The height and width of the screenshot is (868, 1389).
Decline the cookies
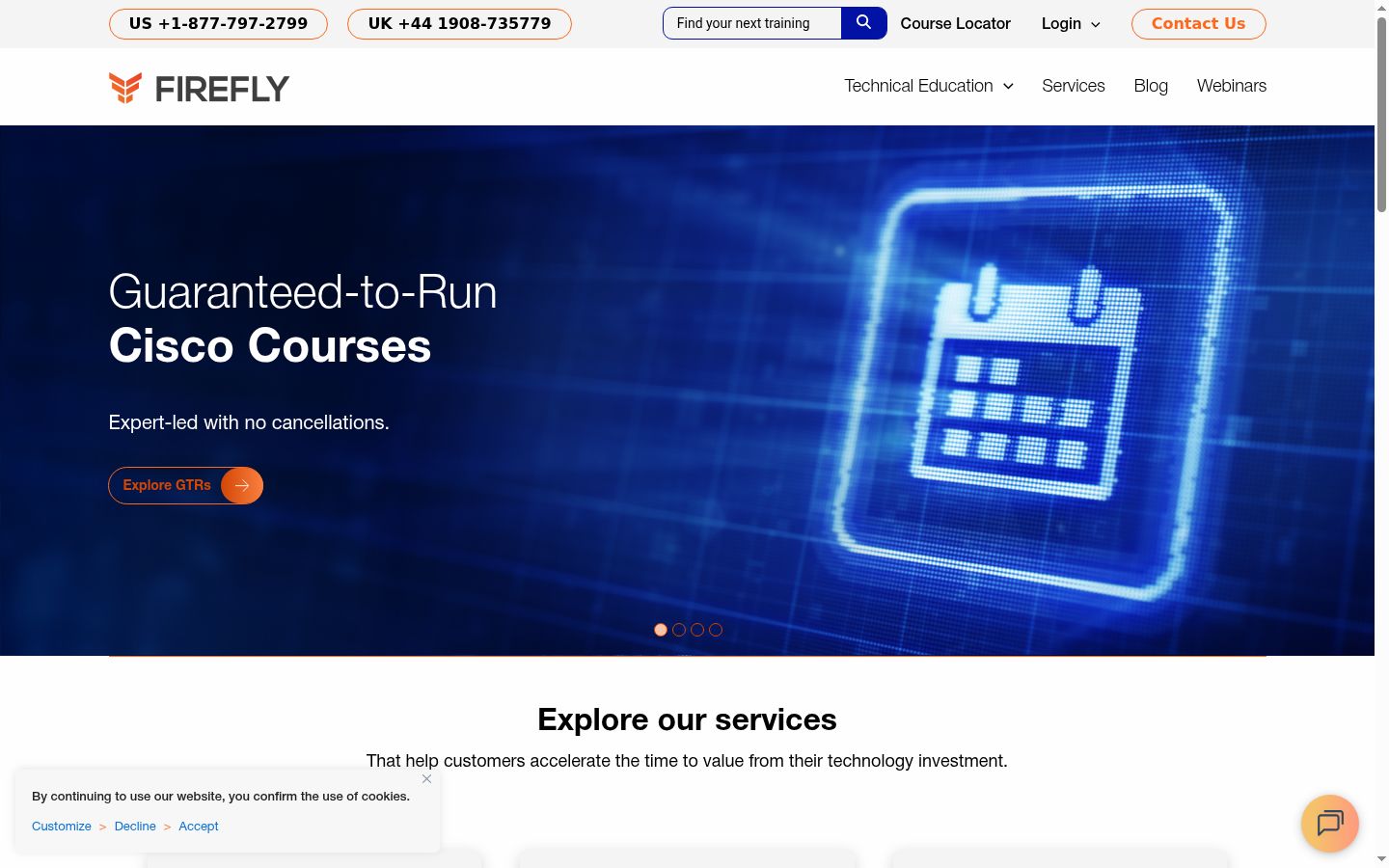135,827
